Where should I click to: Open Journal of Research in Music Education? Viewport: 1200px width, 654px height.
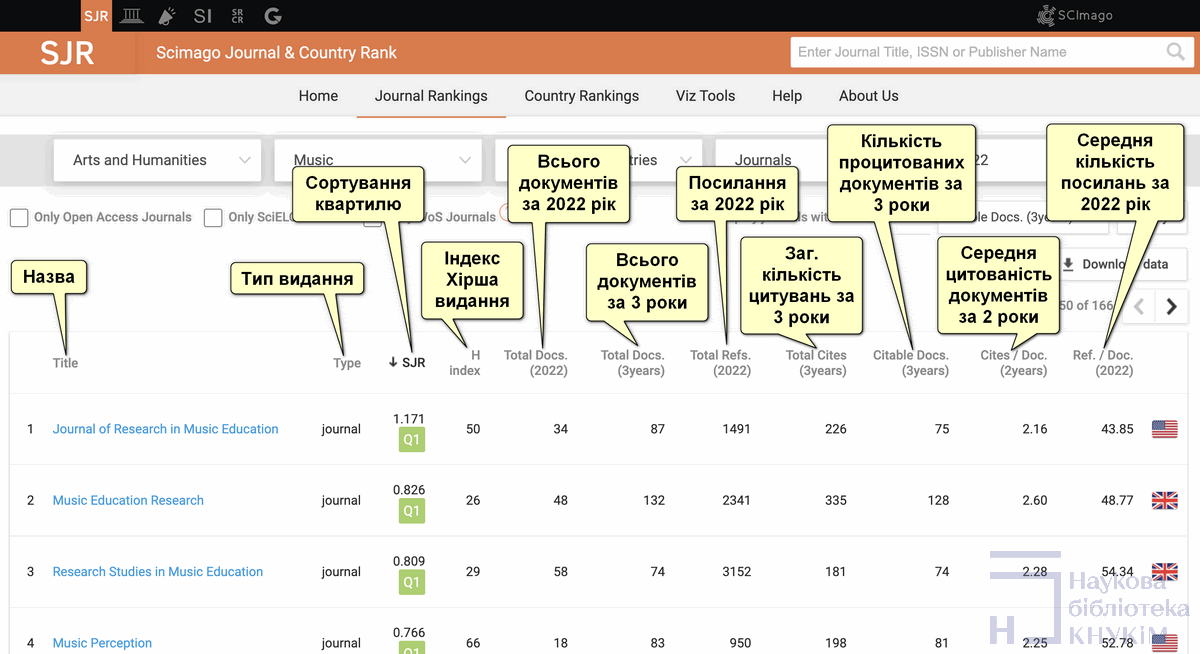tap(165, 429)
